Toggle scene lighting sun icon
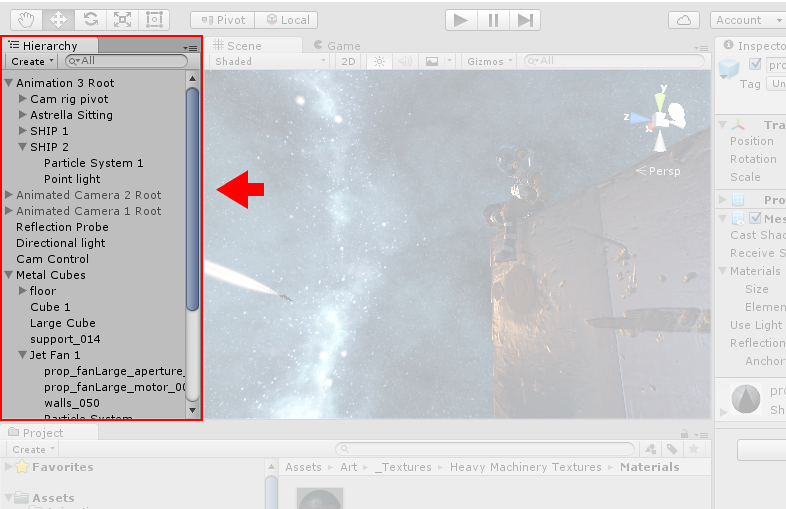The image size is (786, 509). (x=379, y=61)
